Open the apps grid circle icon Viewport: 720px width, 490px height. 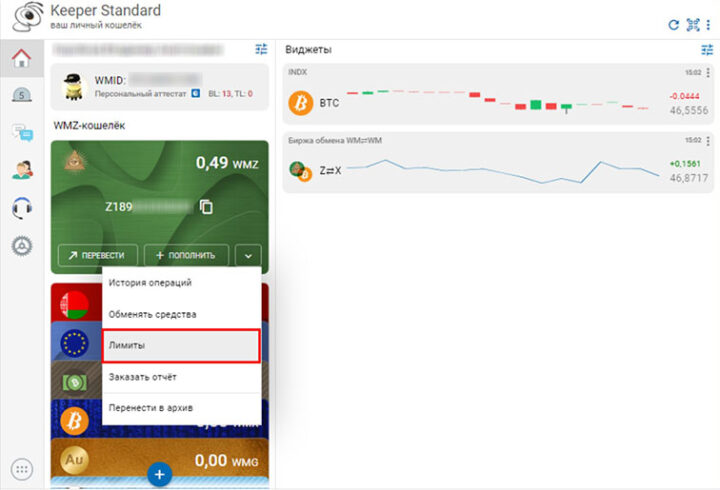pos(22,469)
